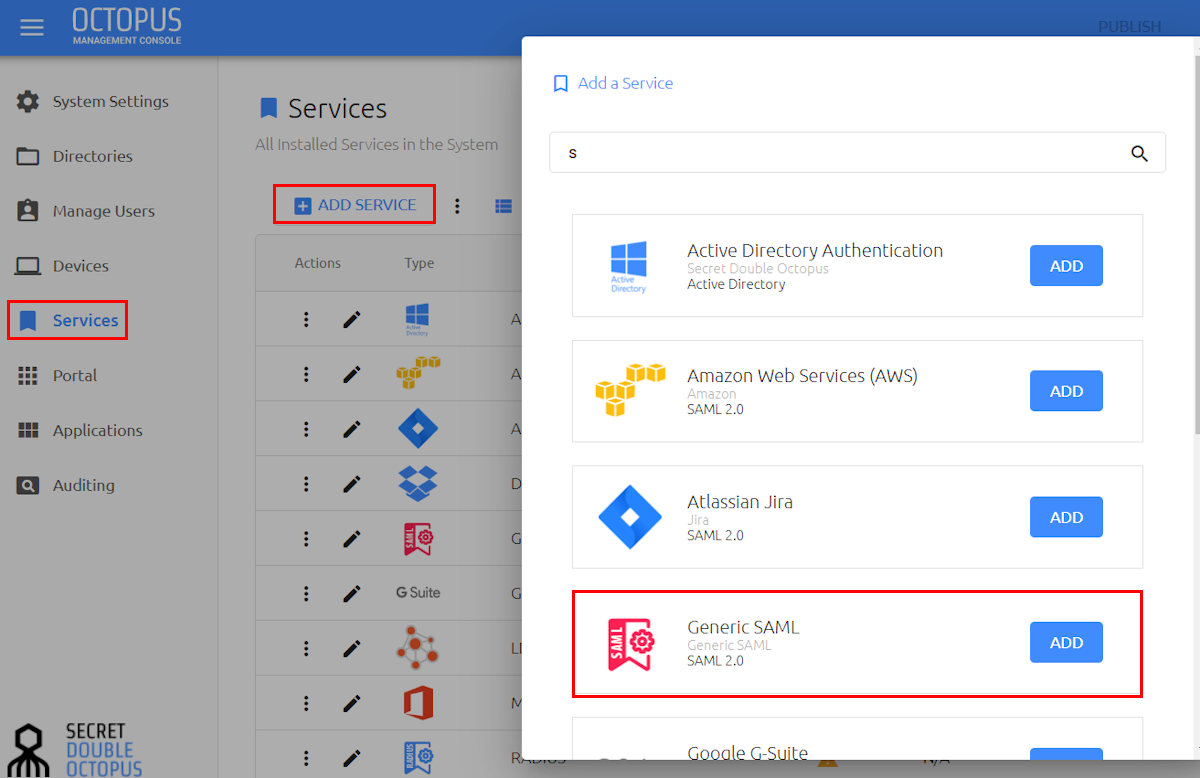
Task: Edit the AWS cubes service row pencil
Action: [352, 374]
